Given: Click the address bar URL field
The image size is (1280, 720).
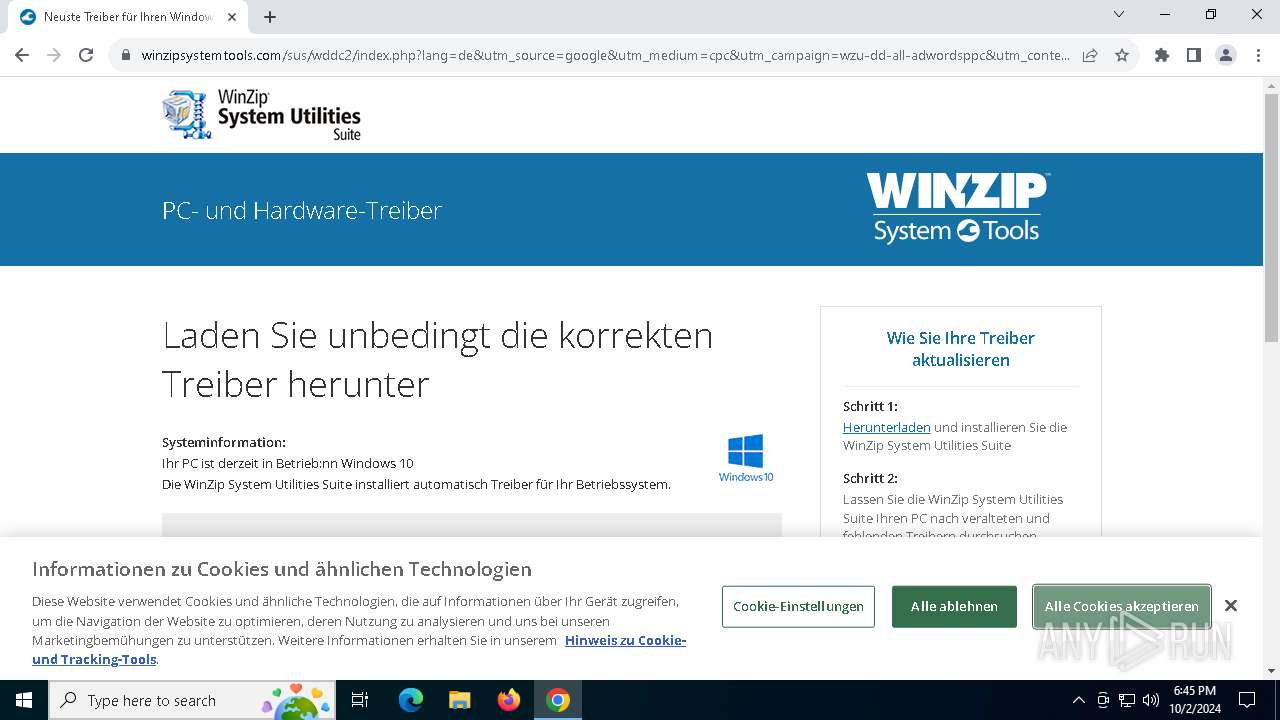Looking at the screenshot, I should [x=605, y=55].
